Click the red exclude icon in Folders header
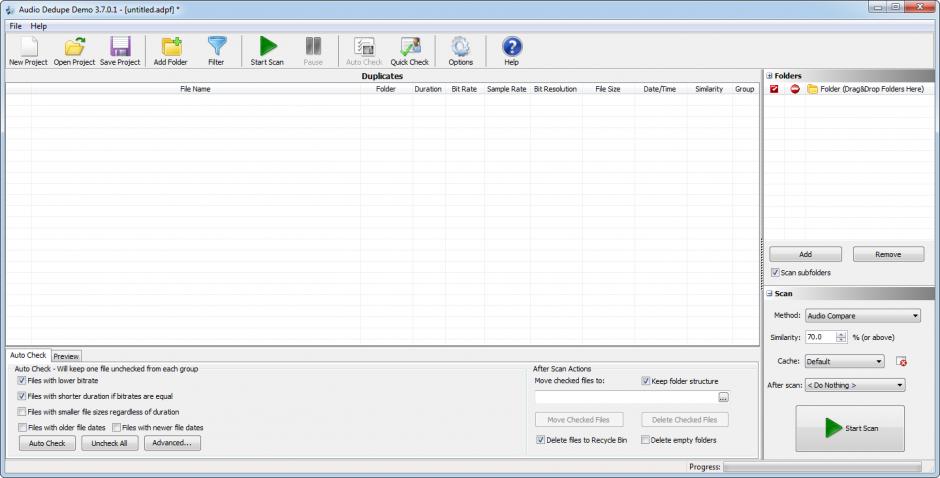The height and width of the screenshot is (478, 940). [x=795, y=89]
